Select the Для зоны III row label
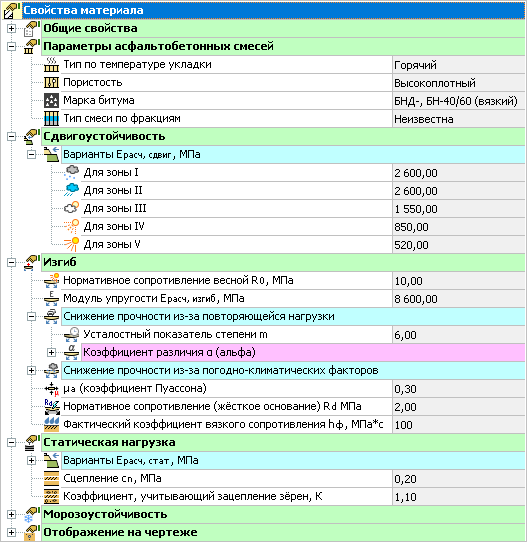Screen dimensions: 527x542 115,208
